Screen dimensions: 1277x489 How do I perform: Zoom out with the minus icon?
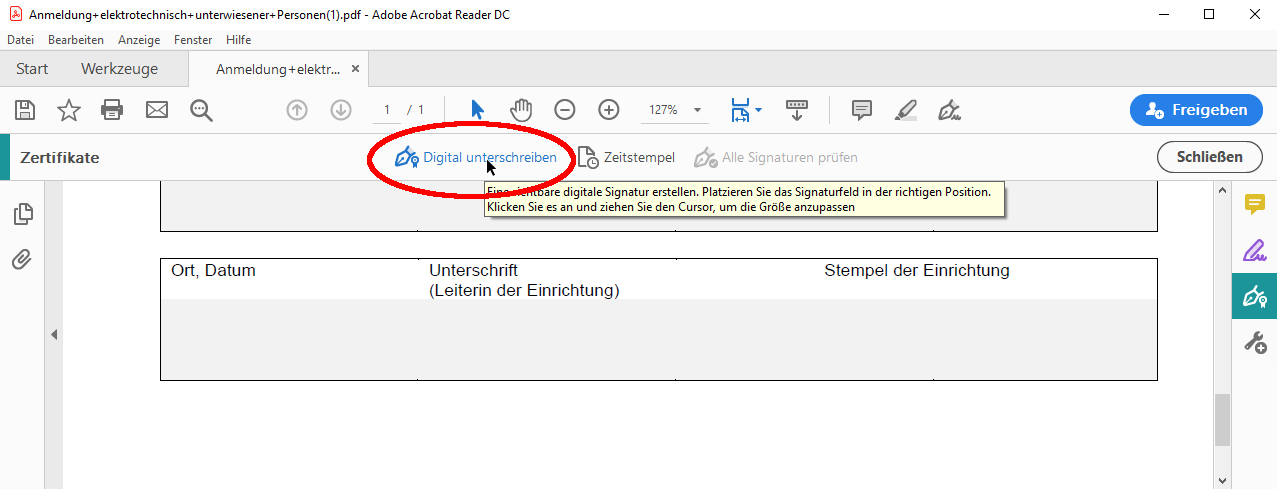click(565, 110)
